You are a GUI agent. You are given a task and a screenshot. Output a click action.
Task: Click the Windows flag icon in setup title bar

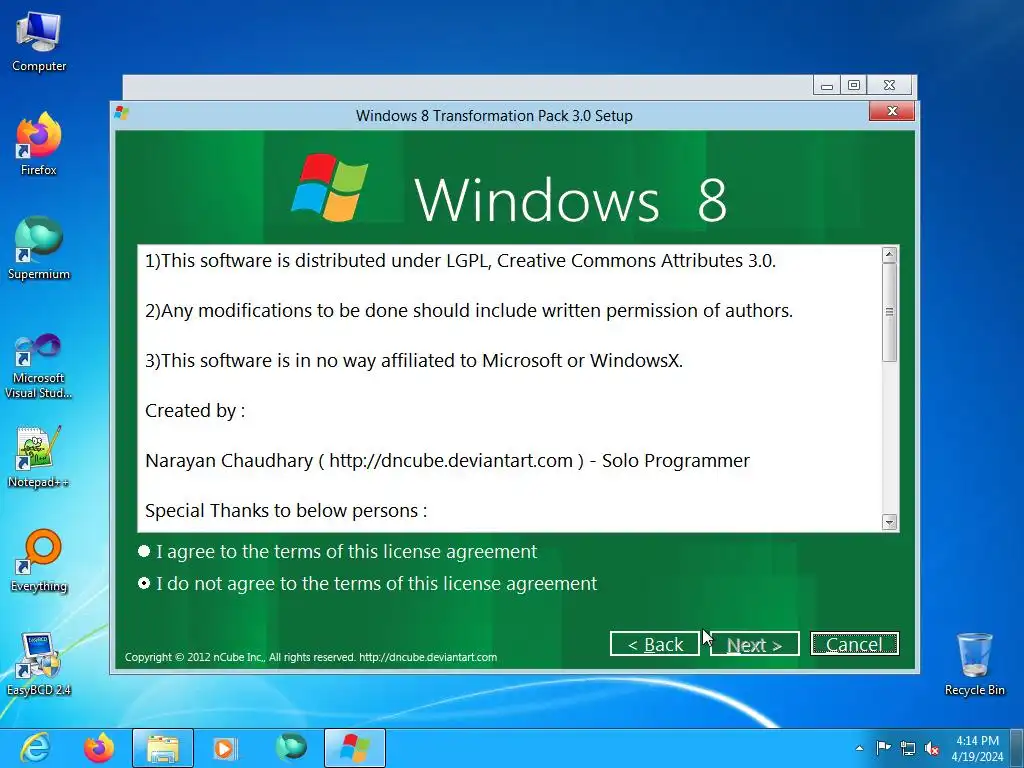[121, 113]
